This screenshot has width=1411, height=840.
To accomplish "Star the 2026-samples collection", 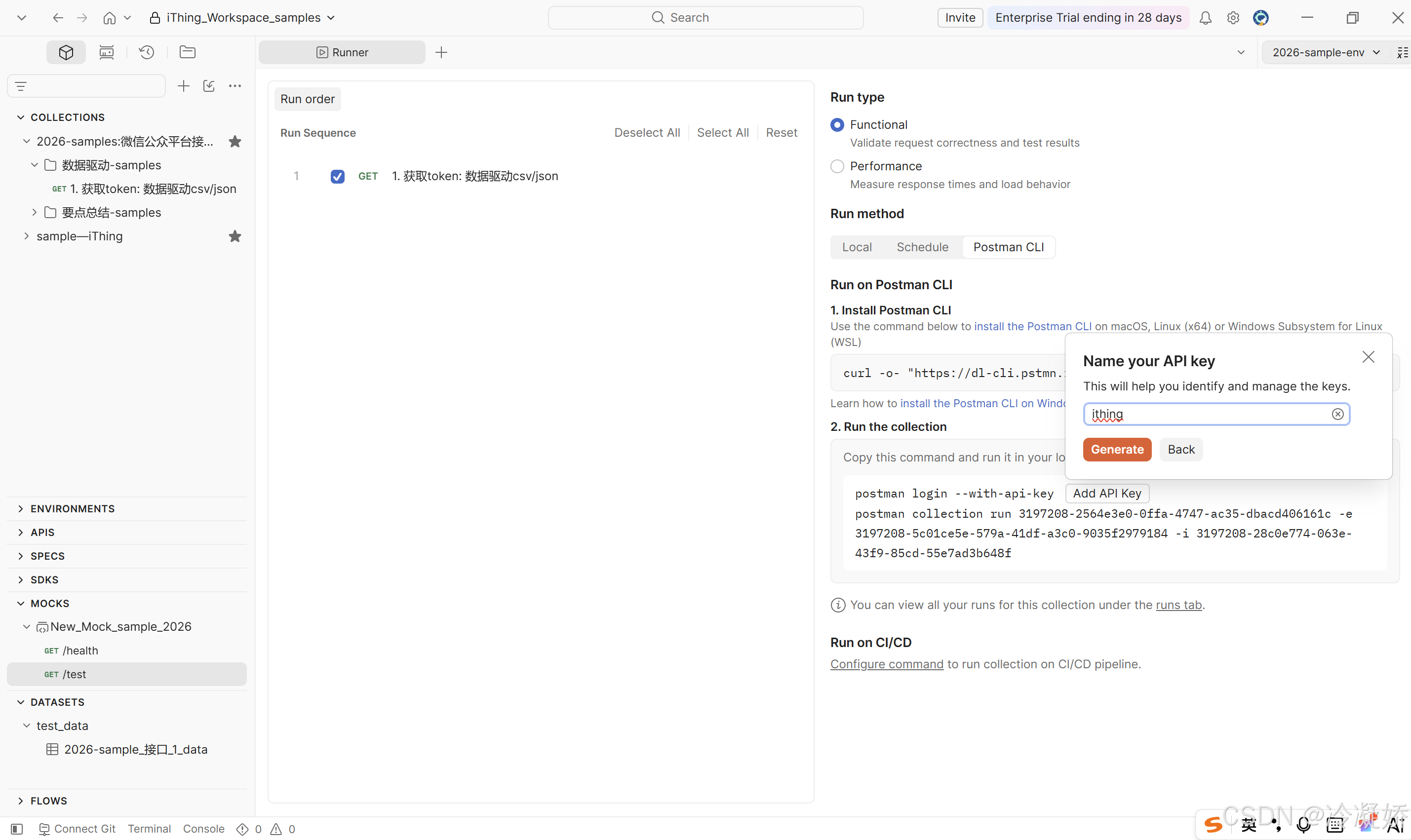I will (x=235, y=142).
